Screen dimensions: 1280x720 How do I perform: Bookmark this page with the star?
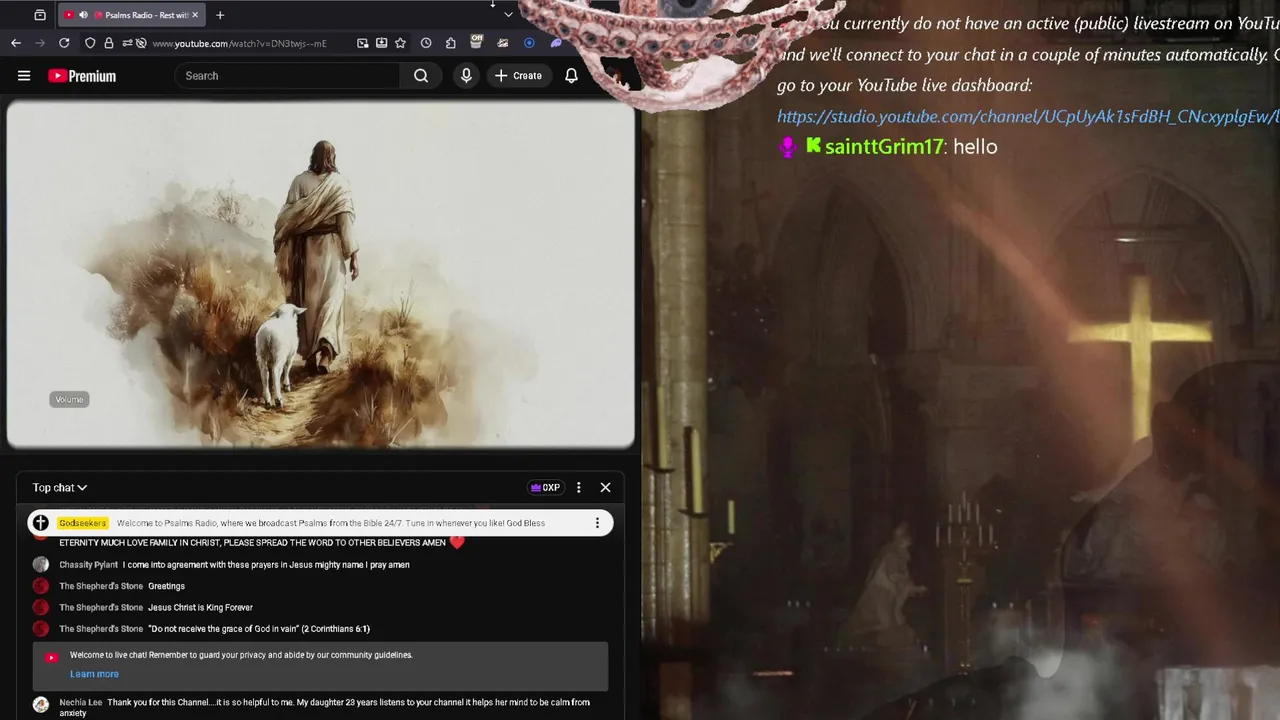pos(400,43)
